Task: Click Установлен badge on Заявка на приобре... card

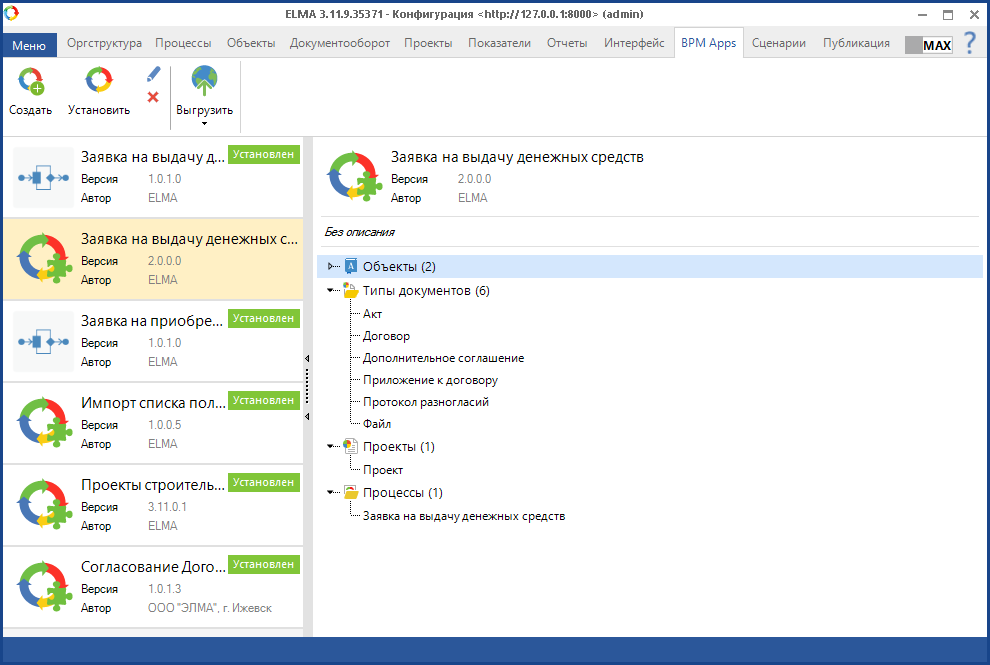Action: [263, 318]
